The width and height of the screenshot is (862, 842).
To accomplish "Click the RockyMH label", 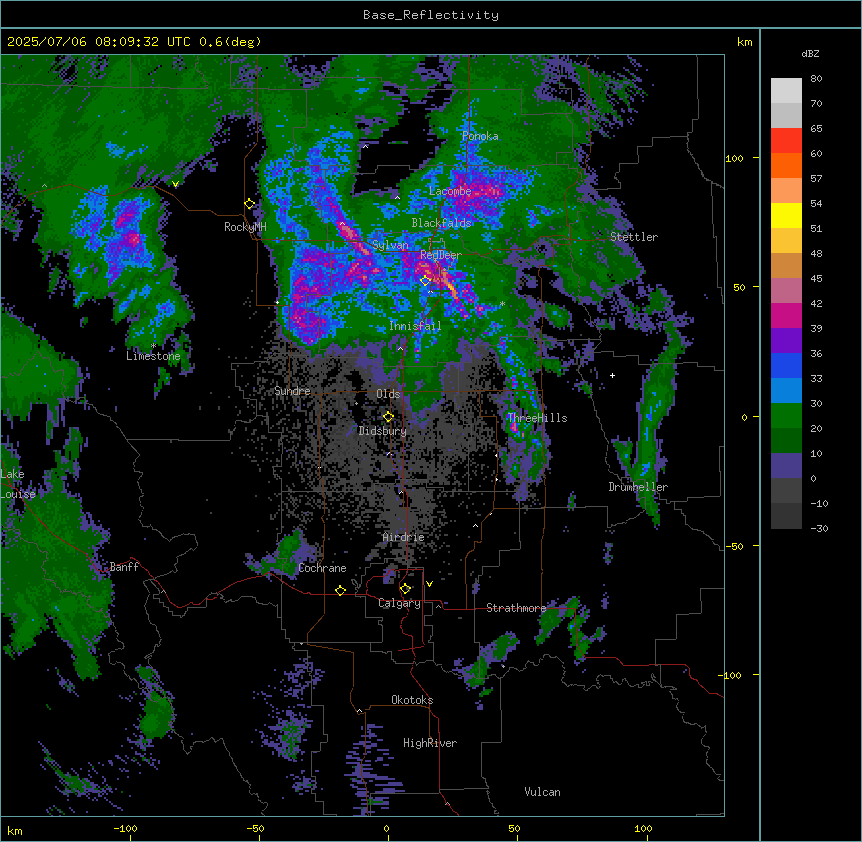I will click(245, 227).
